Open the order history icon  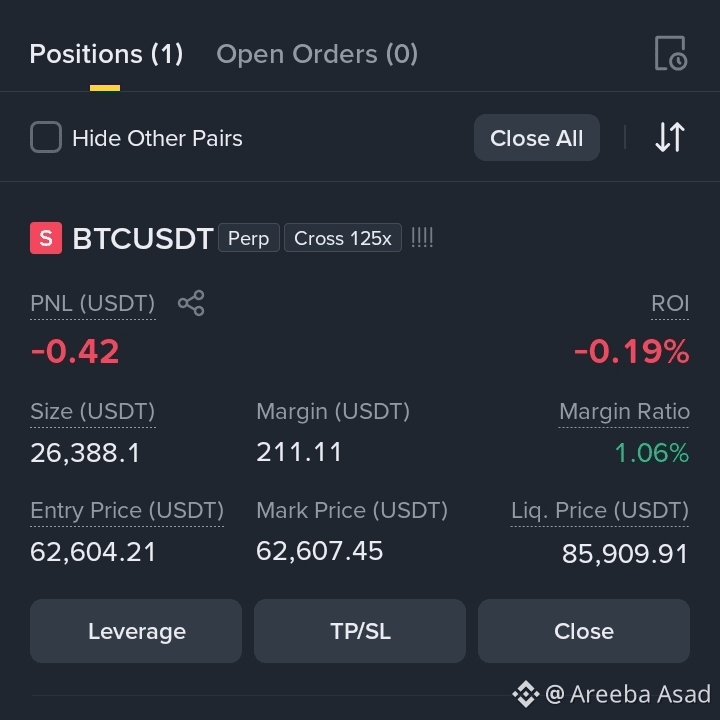pyautogui.click(x=670, y=53)
